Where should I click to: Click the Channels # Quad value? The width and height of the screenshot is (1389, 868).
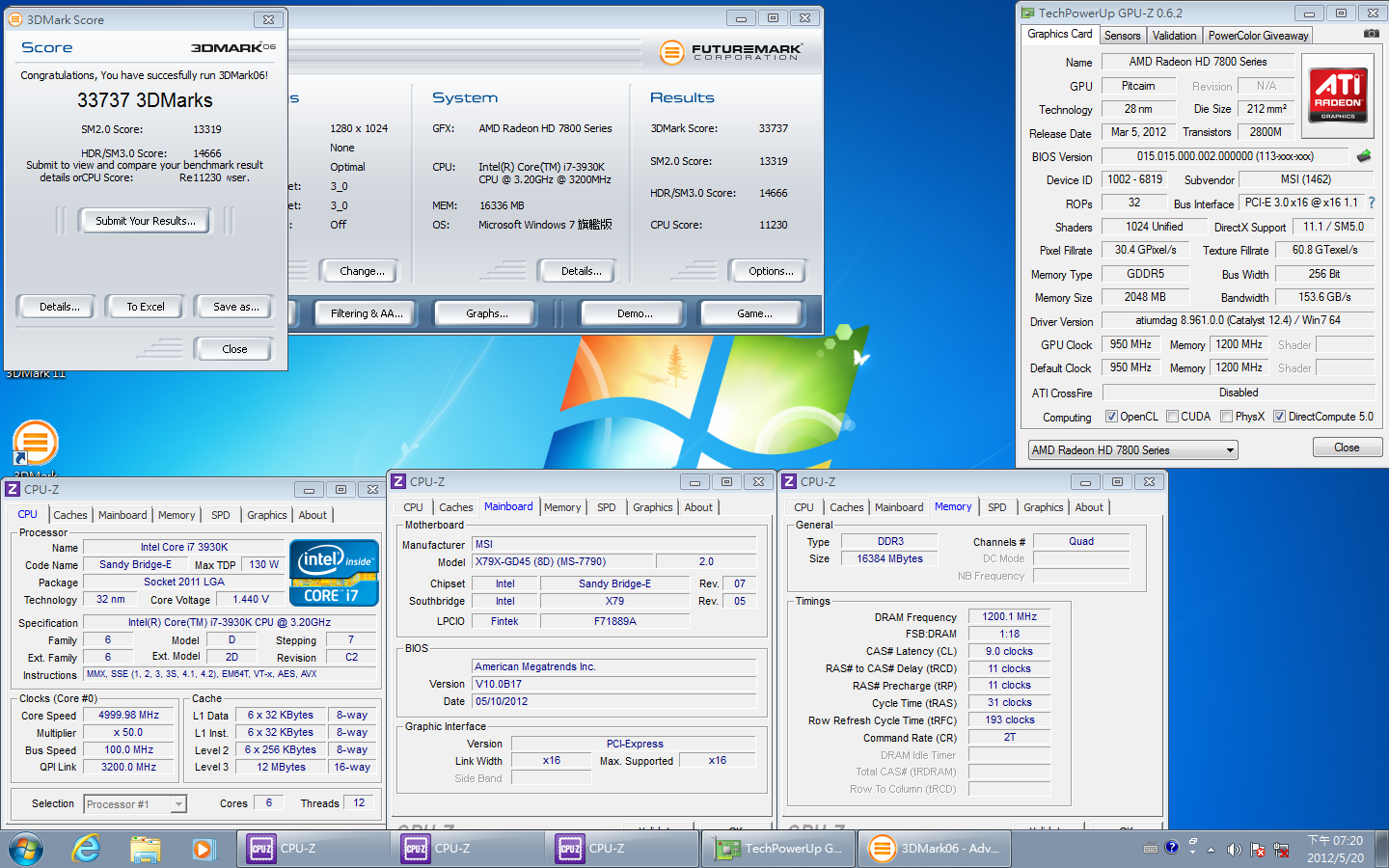(x=1081, y=542)
